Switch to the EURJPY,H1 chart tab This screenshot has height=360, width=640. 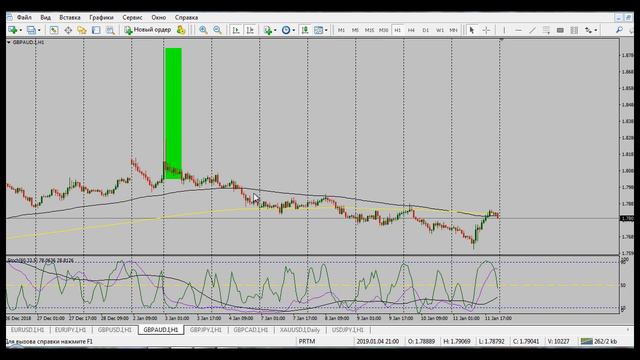70,330
